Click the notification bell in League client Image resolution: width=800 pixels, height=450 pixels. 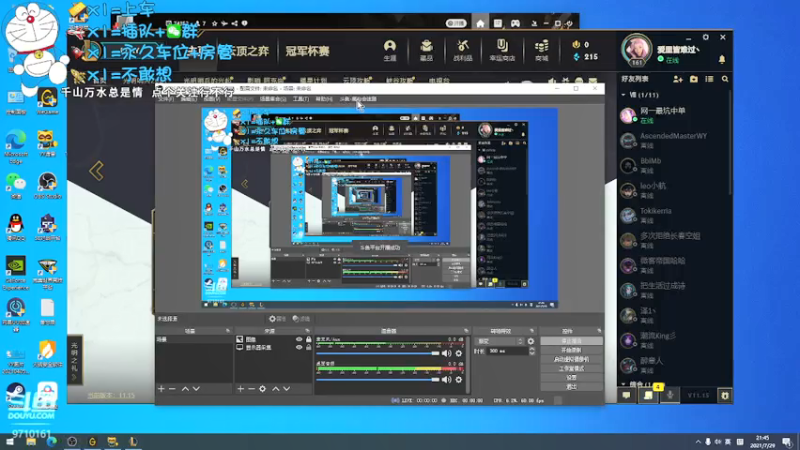point(722,60)
